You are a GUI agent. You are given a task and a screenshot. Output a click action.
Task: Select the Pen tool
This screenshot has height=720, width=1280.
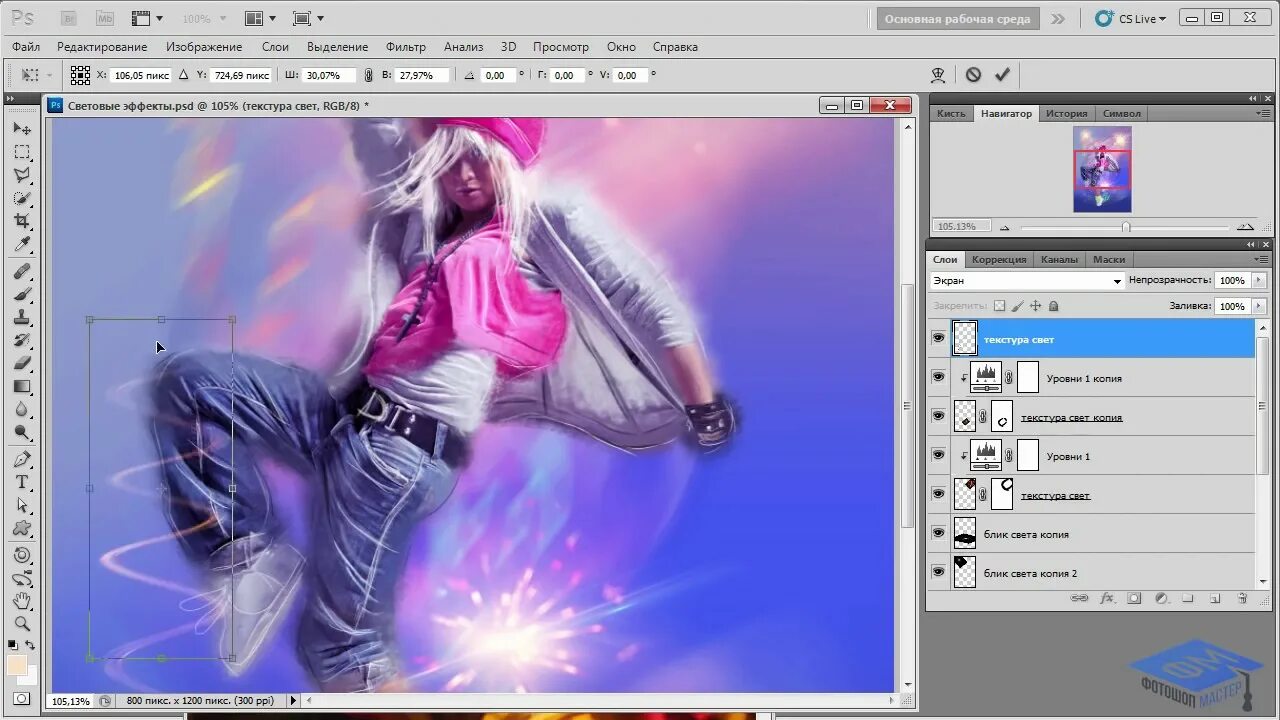point(22,460)
